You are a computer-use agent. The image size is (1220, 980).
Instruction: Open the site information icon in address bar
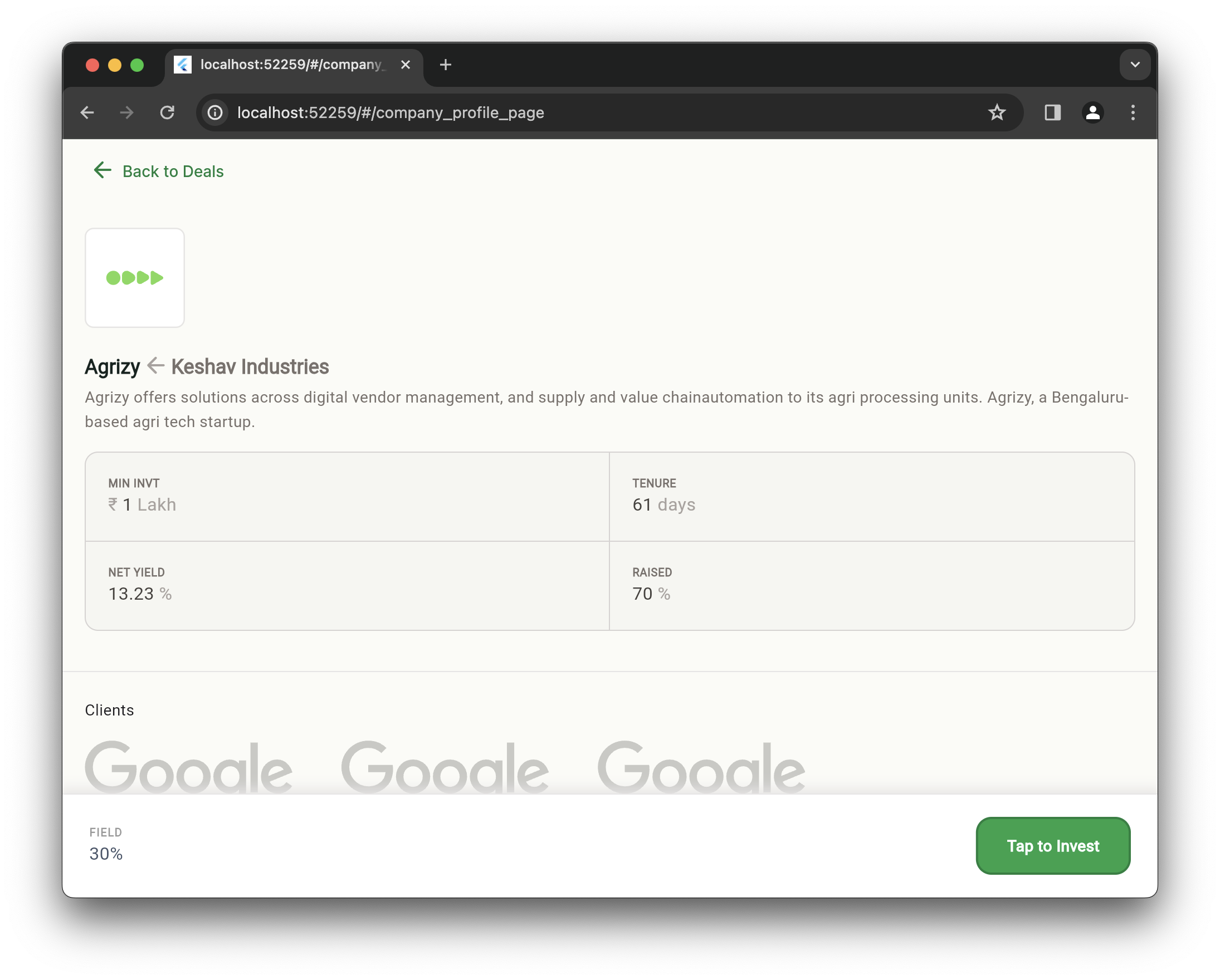click(x=215, y=112)
